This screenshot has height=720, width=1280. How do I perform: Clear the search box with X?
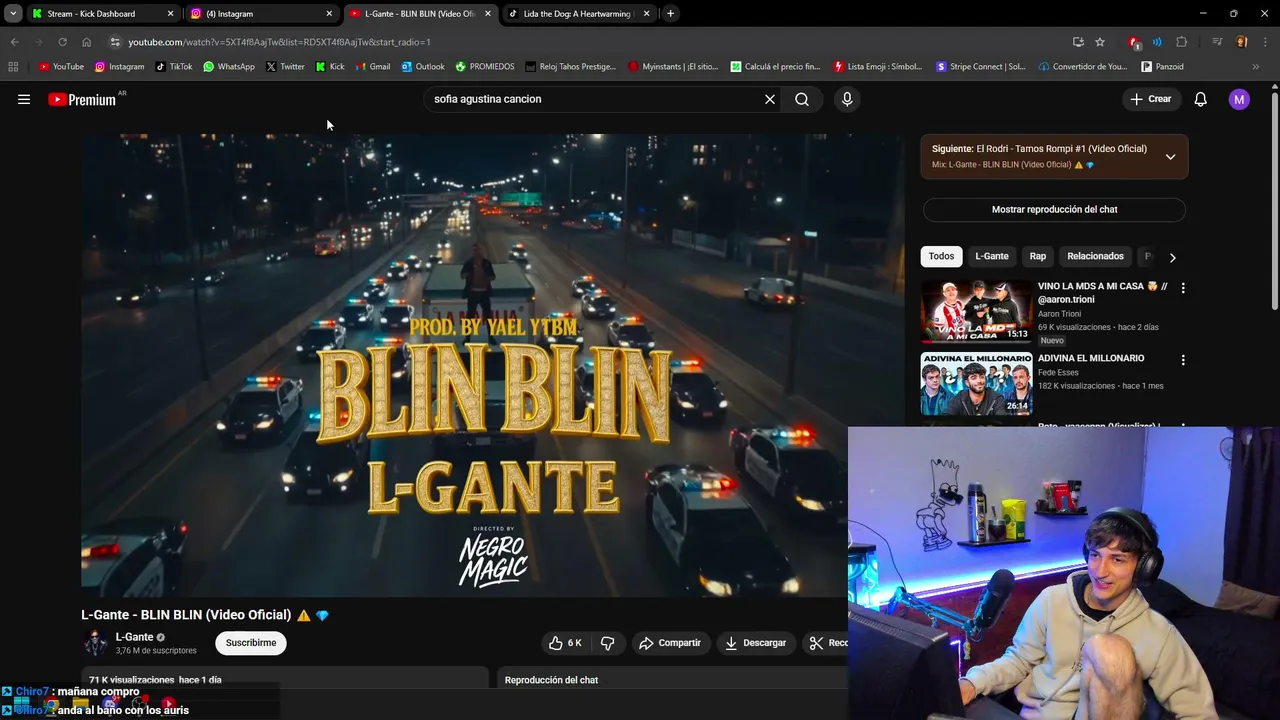point(770,99)
